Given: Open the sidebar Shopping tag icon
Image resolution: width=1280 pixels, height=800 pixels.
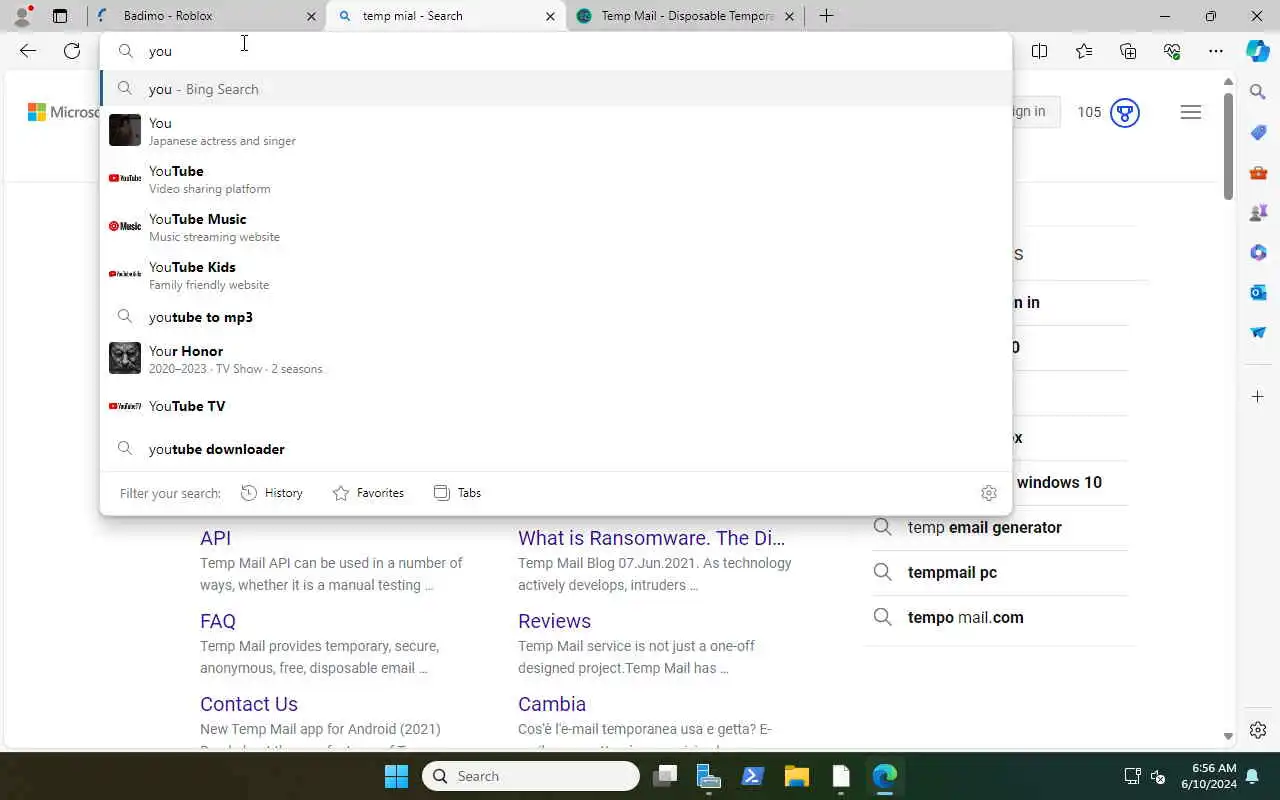Looking at the screenshot, I should click(x=1258, y=132).
